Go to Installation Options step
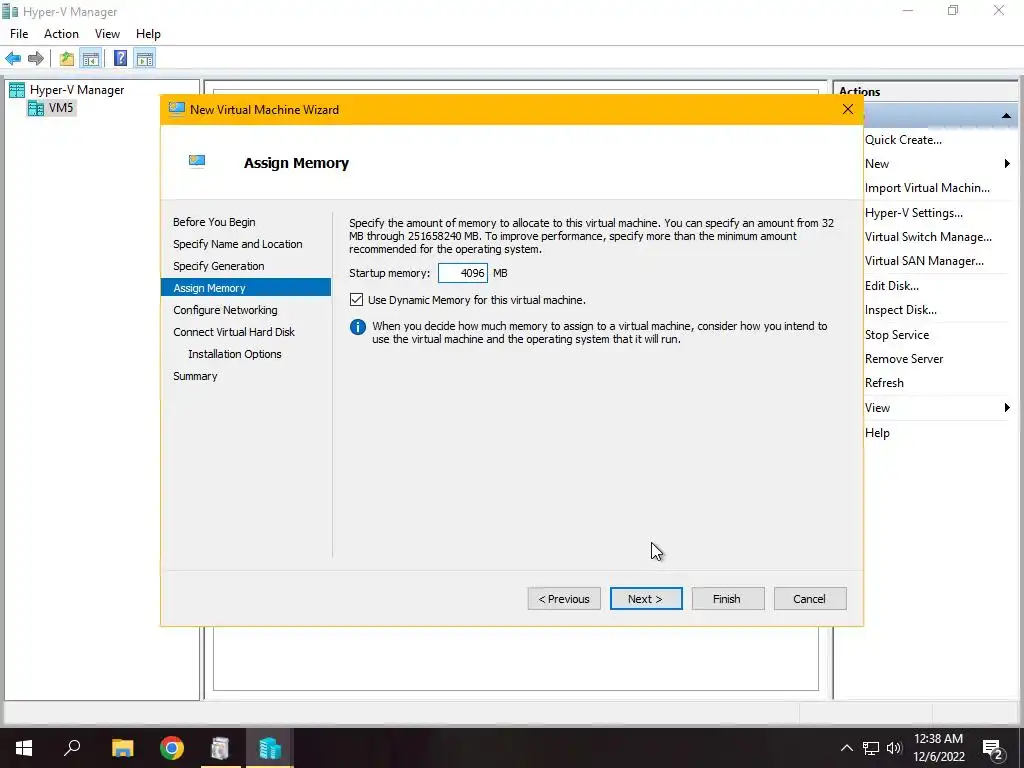1024x768 pixels. pos(235,354)
